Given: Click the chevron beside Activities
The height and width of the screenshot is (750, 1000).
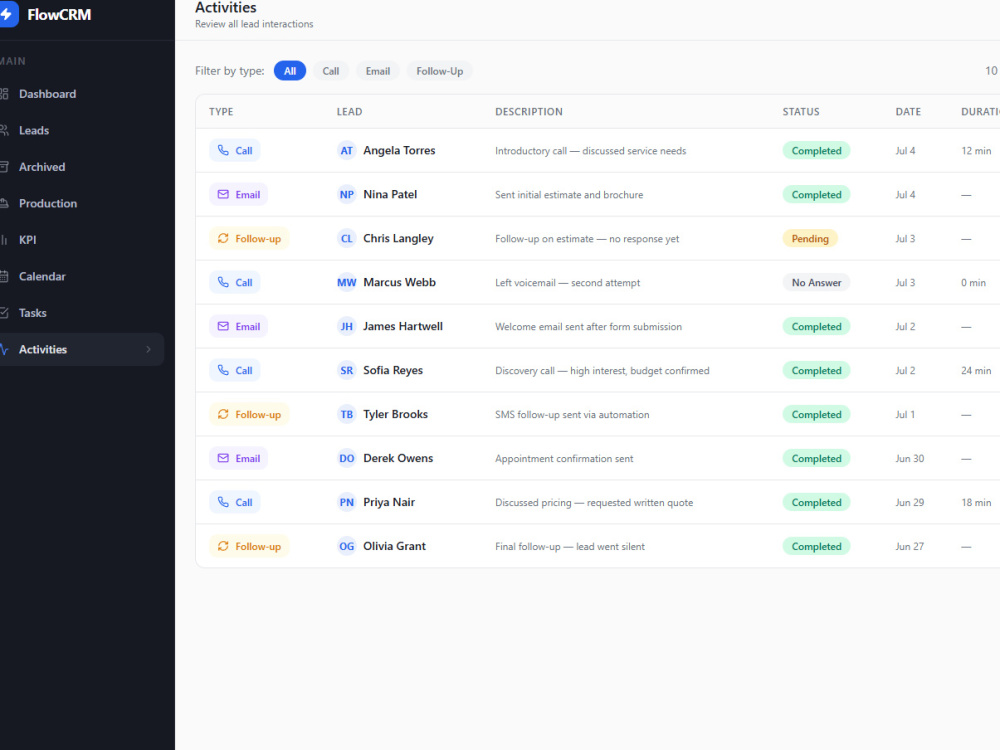Looking at the screenshot, I should [x=148, y=349].
